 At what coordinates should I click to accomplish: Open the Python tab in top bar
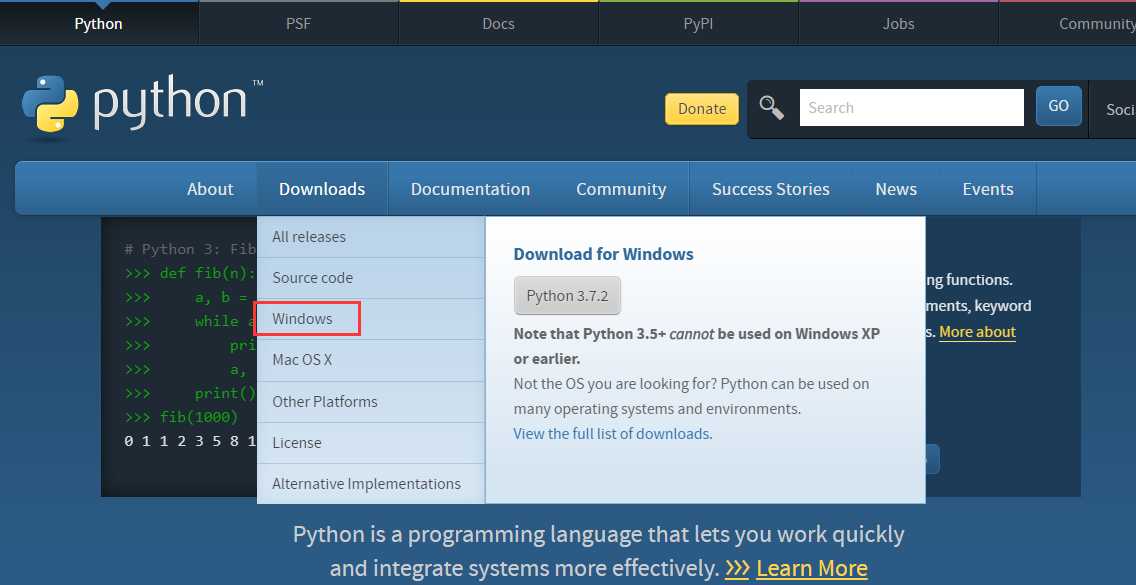(x=99, y=24)
